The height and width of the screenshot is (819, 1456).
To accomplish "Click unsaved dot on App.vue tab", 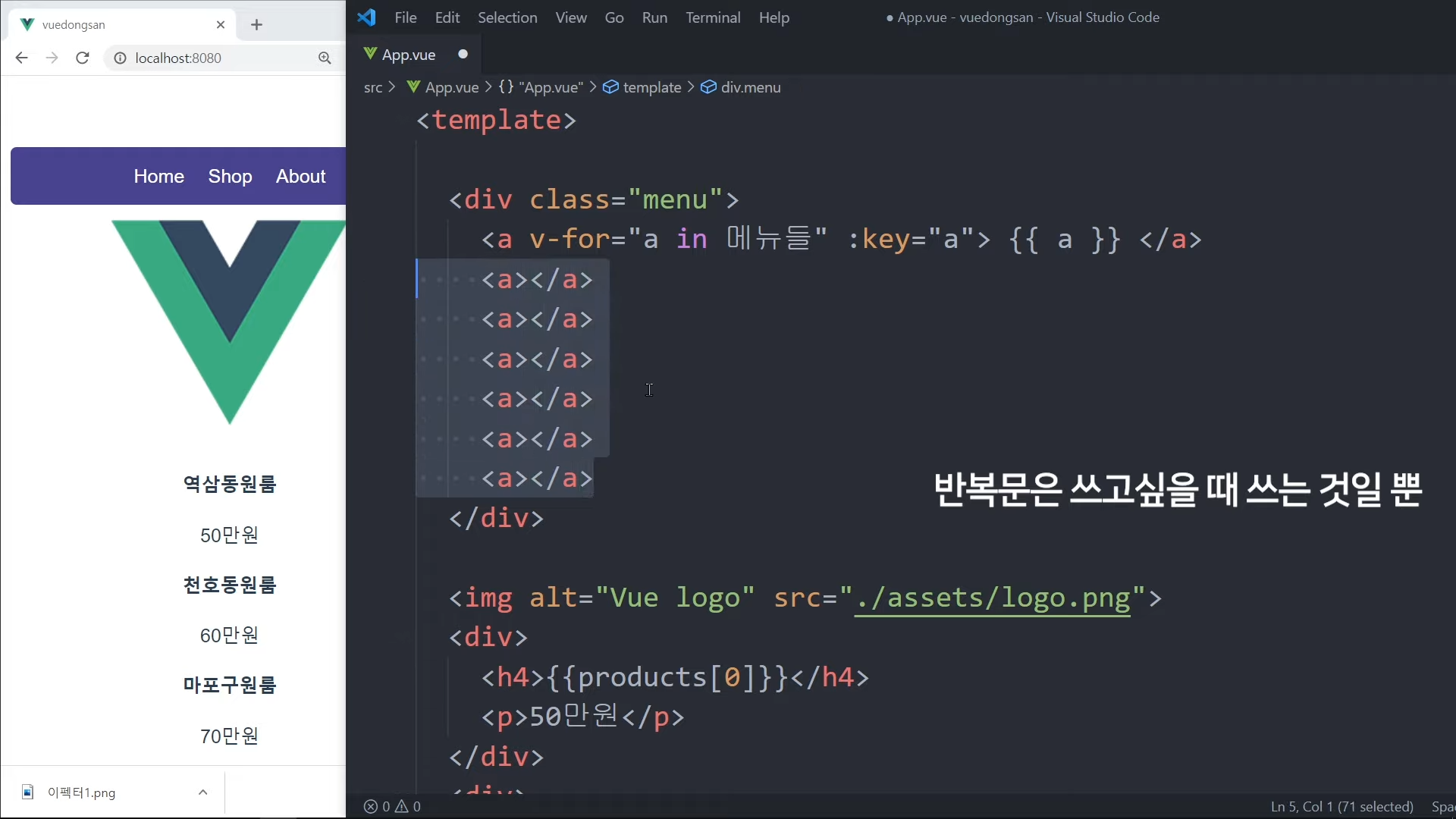I will tap(463, 54).
